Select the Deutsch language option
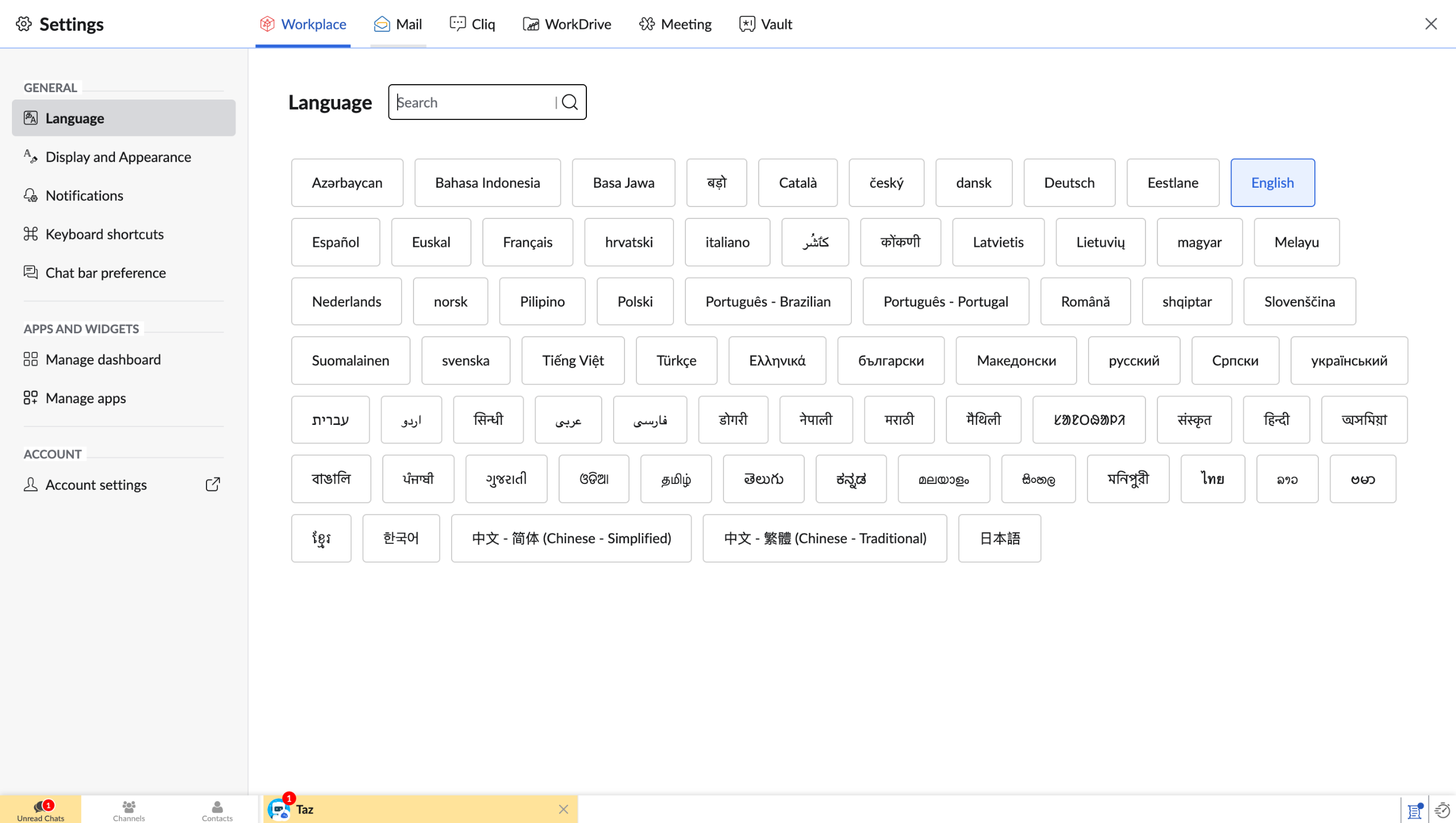The width and height of the screenshot is (1456, 823). coord(1069,183)
